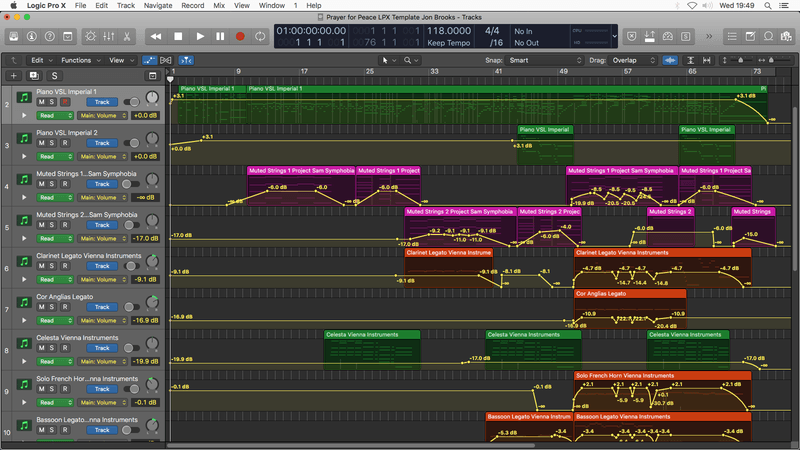The width and height of the screenshot is (800, 450).
Task: Expand automation lanes on Piano VSL Imperial 2
Action: coord(23,156)
